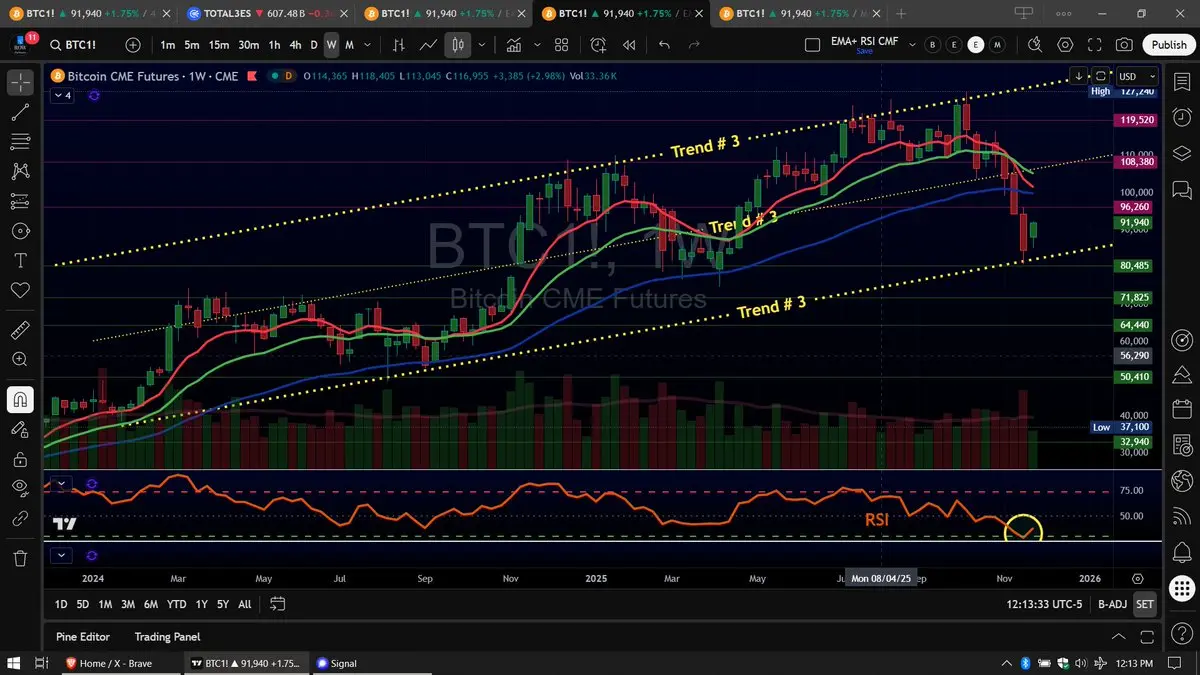The image size is (1200, 675).
Task: Select the trend line drawing tool
Action: pyautogui.click(x=20, y=113)
